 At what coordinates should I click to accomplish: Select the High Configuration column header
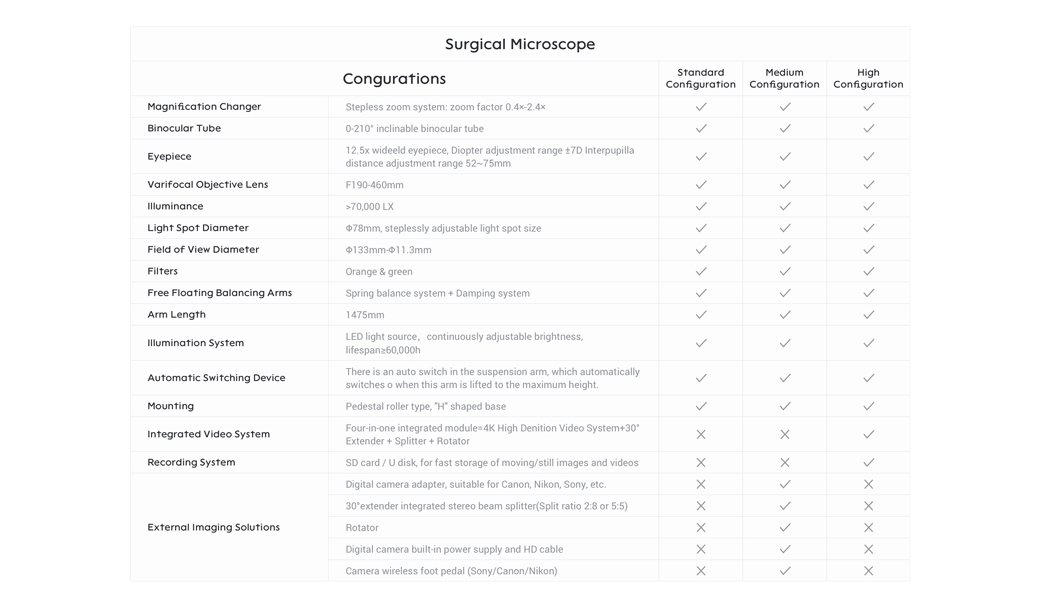[x=868, y=78]
